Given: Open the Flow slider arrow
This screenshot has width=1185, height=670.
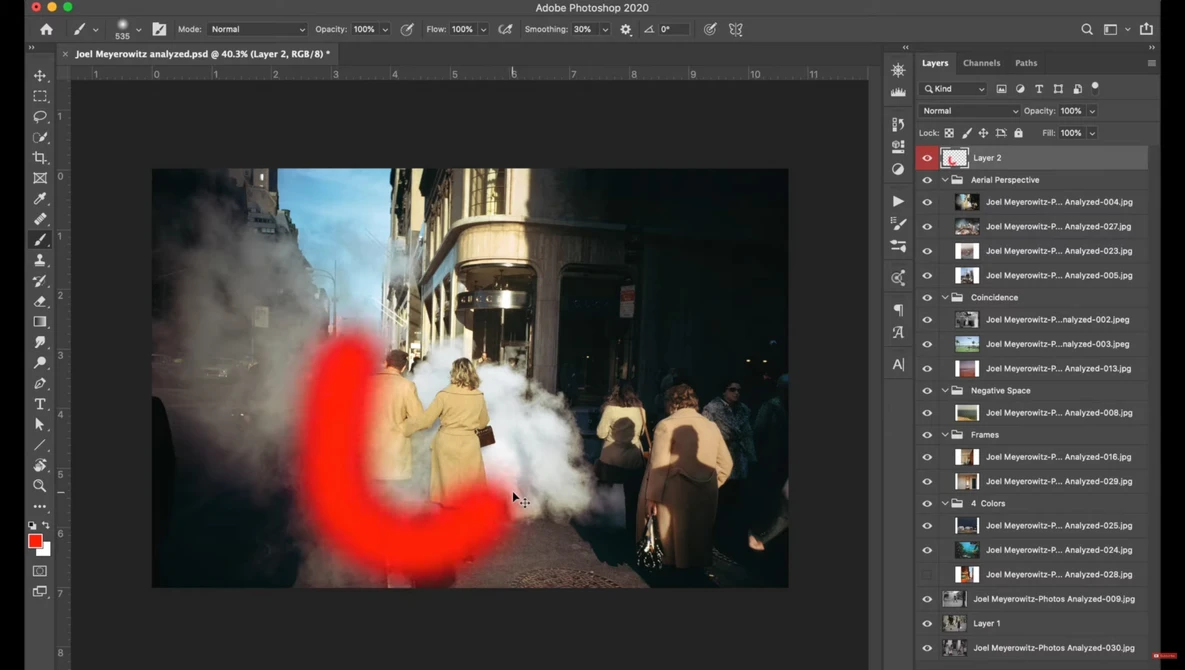Looking at the screenshot, I should pyautogui.click(x=483, y=29).
